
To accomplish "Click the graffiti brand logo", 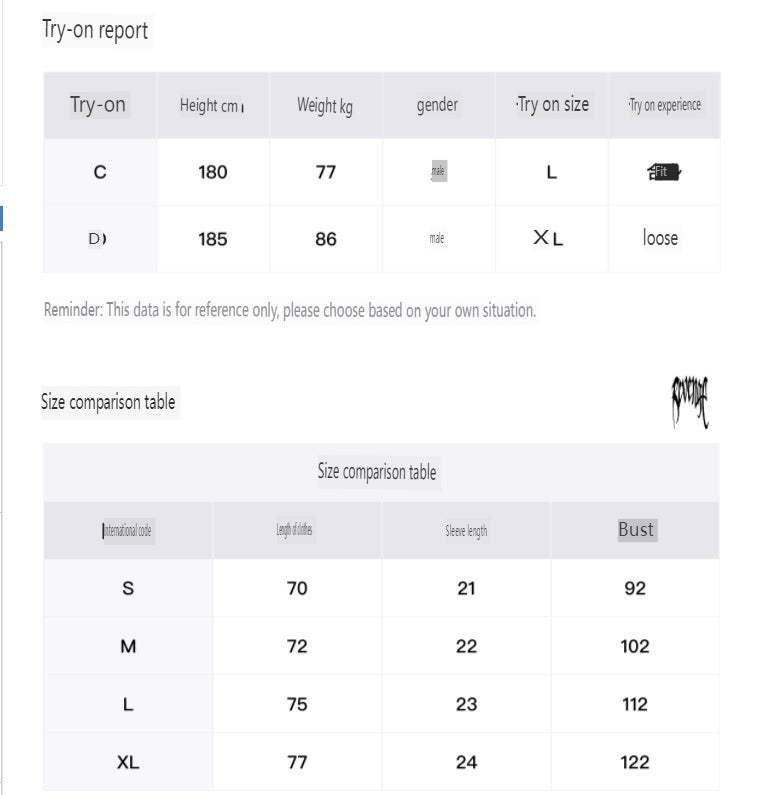I will 689,401.
